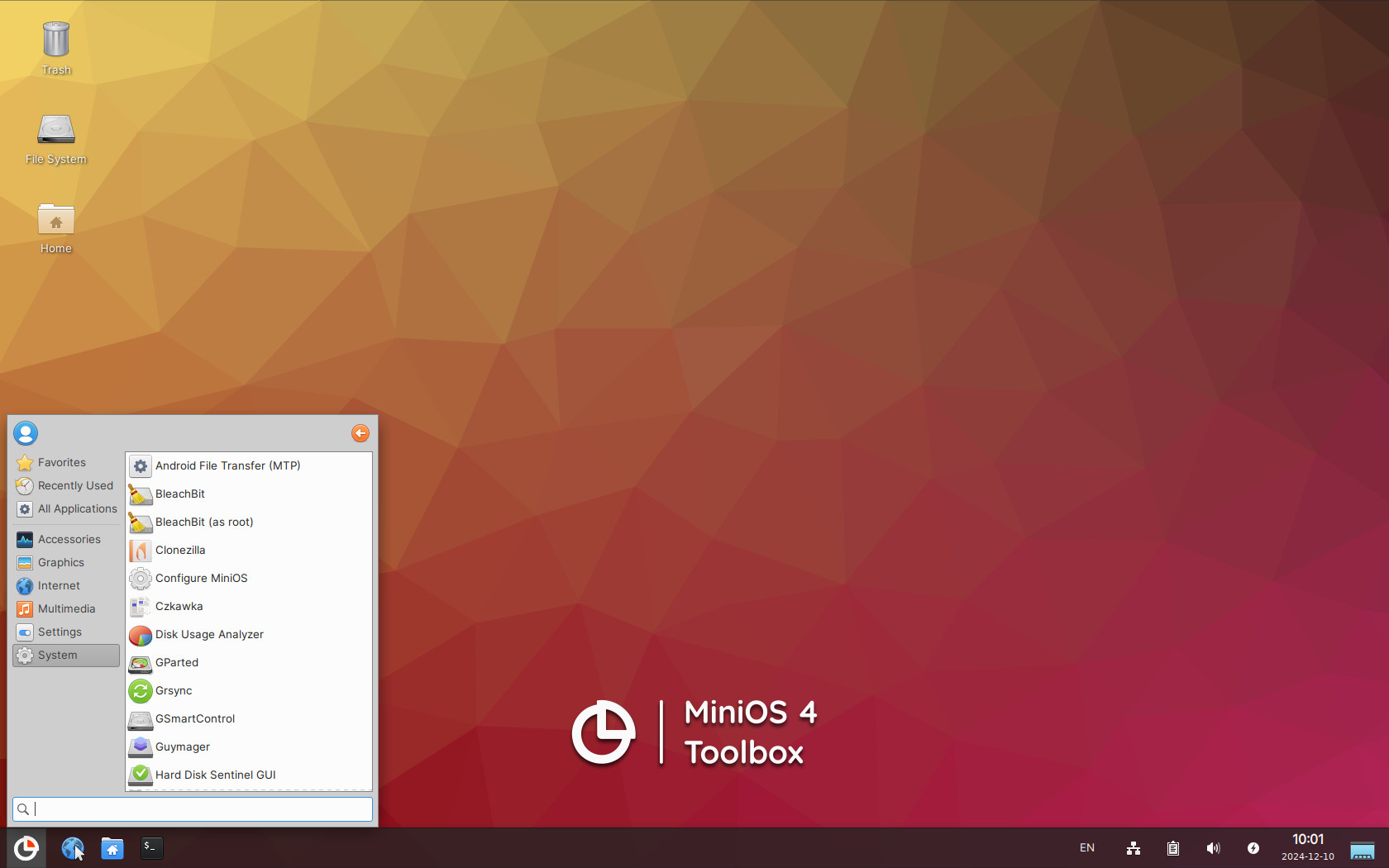Click the orange back arrow button in menu

(360, 433)
